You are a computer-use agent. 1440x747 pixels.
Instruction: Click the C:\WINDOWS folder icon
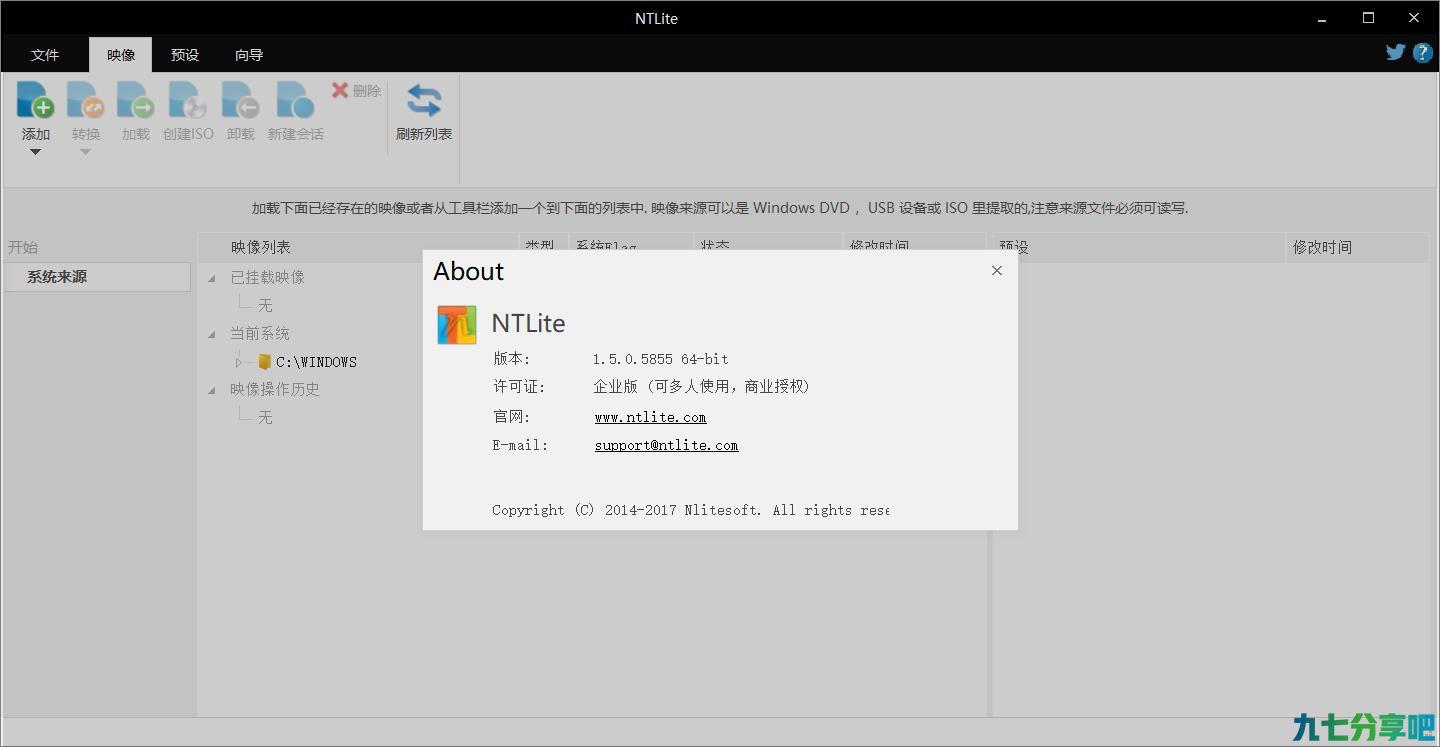[x=265, y=361]
